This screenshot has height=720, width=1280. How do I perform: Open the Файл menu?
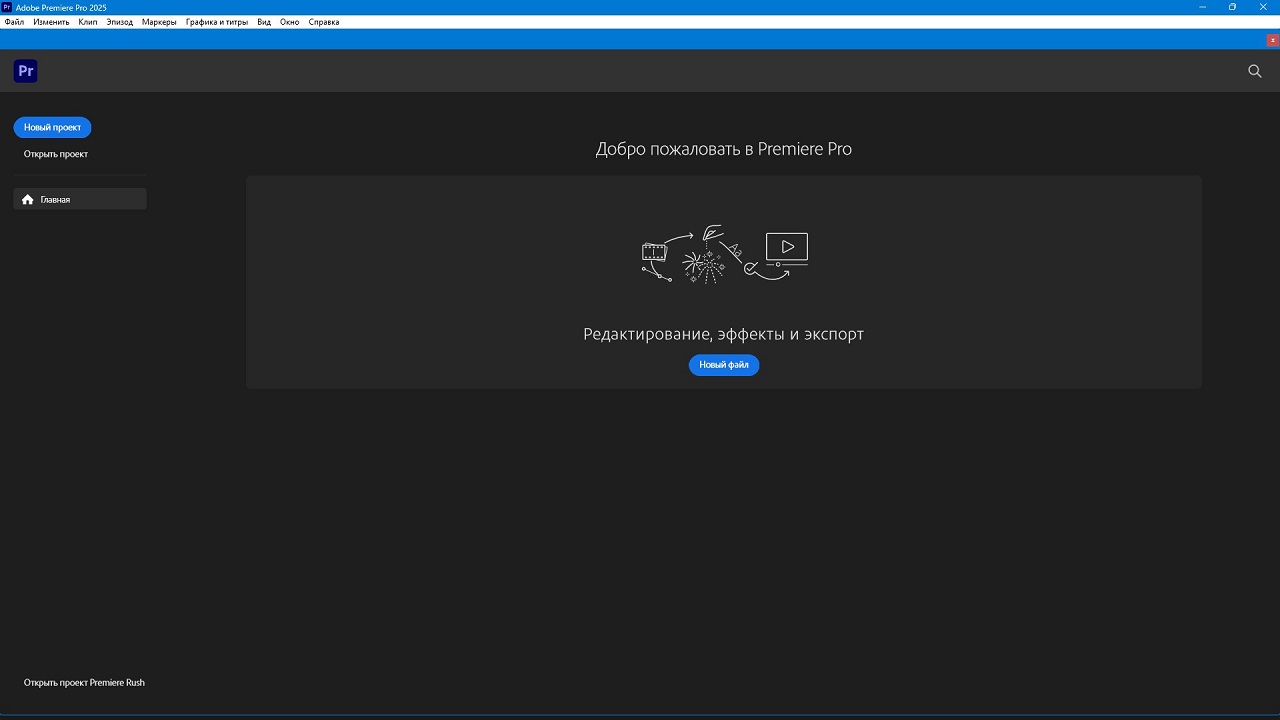point(14,22)
